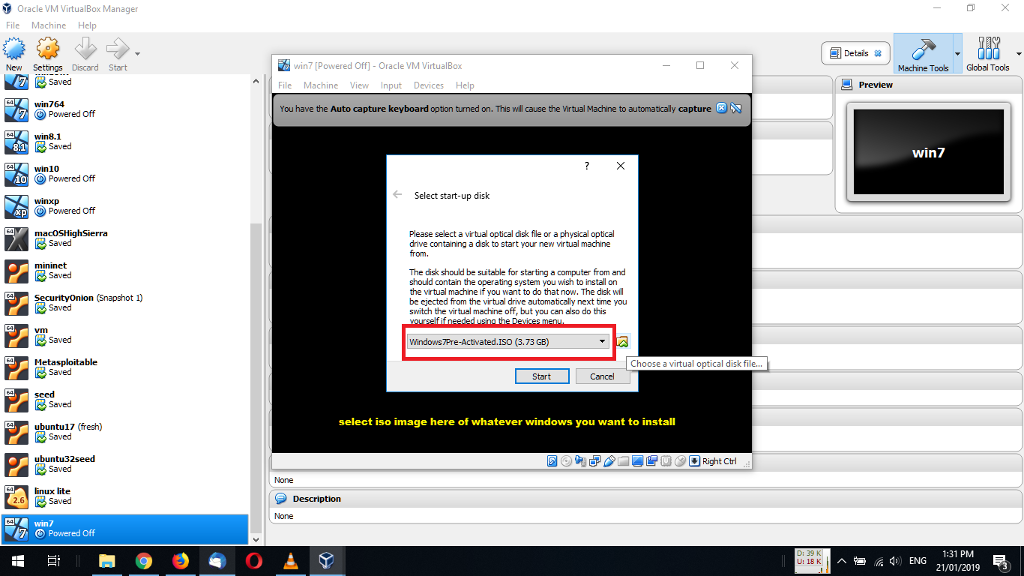The height and width of the screenshot is (576, 1024).
Task: Select the macOSHighSierra virtual machine
Action: (x=124, y=238)
